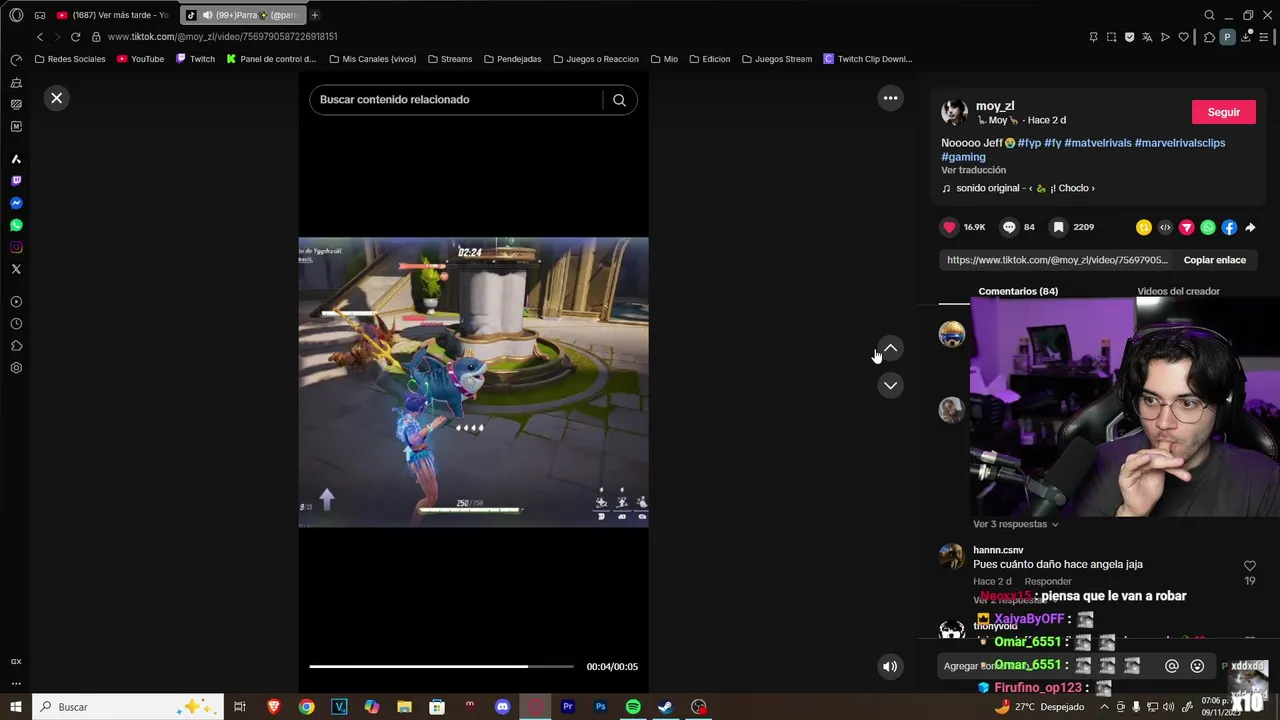
Task: Open more share options arrow
Action: click(x=1250, y=227)
